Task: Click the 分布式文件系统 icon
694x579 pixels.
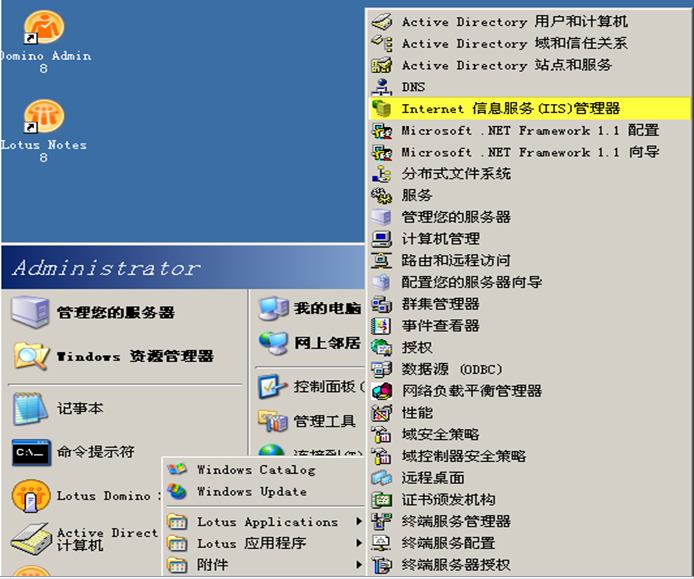Action: [382, 174]
